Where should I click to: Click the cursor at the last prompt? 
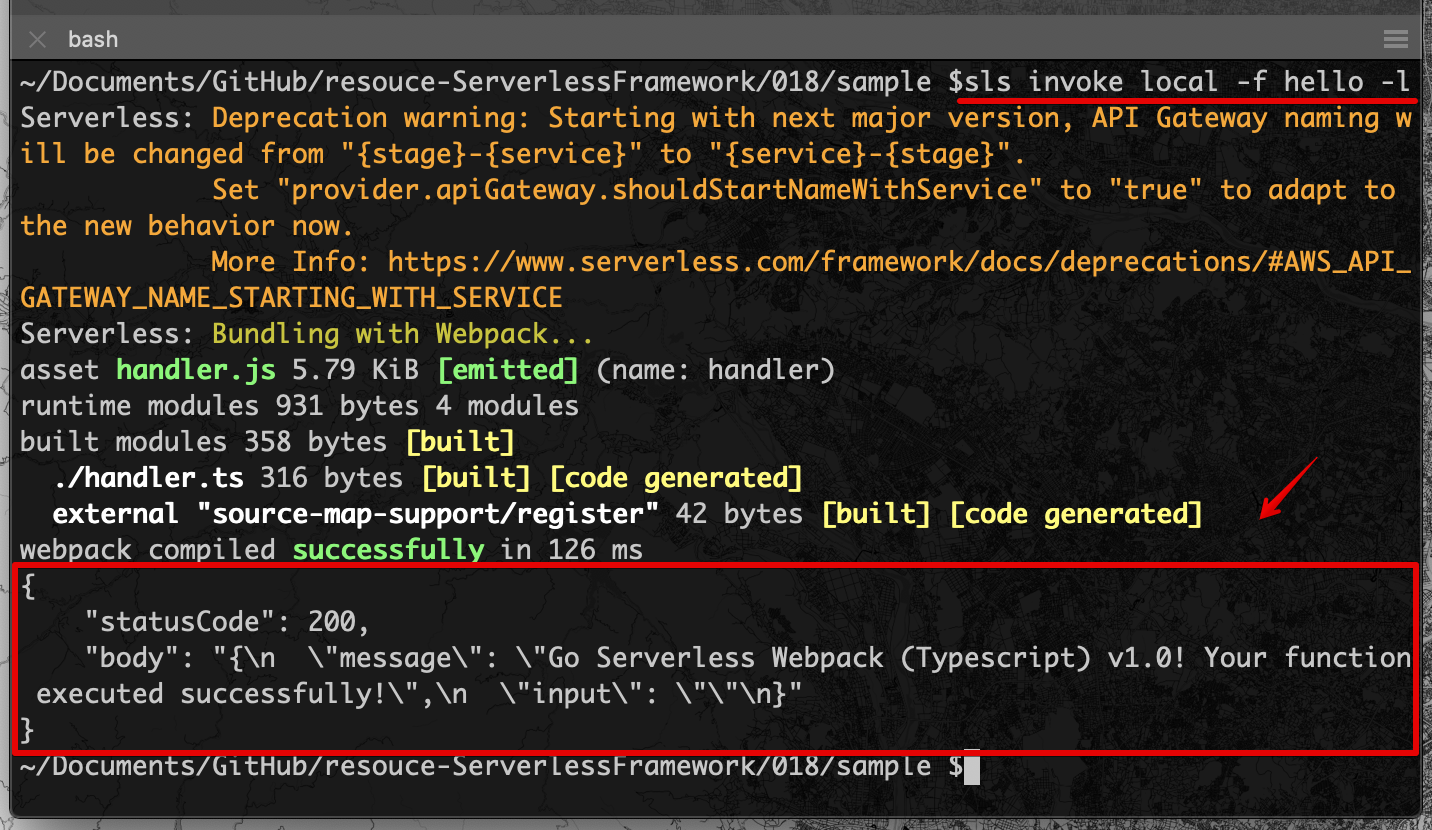[x=972, y=767]
